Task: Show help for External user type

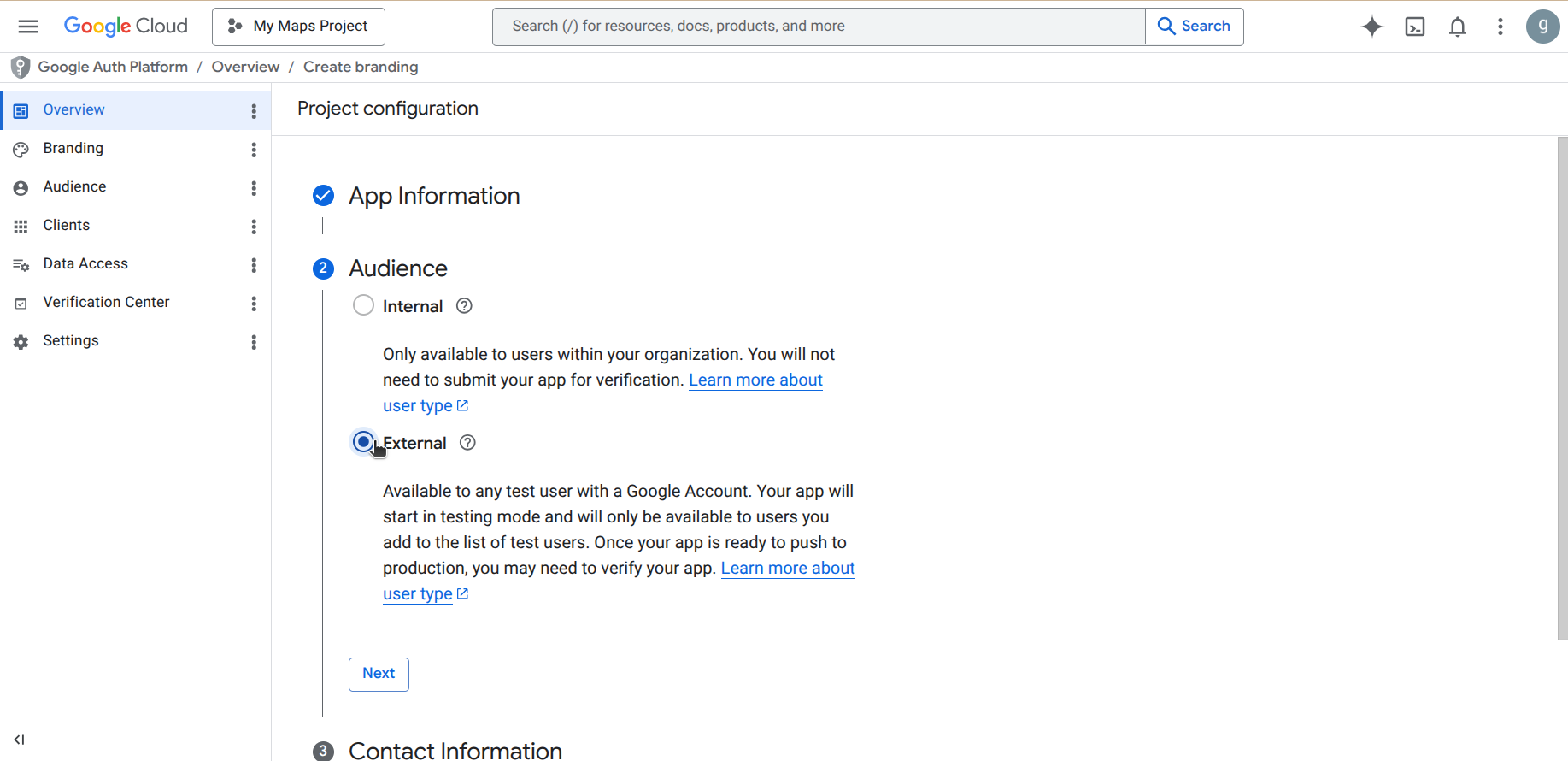Action: (467, 443)
